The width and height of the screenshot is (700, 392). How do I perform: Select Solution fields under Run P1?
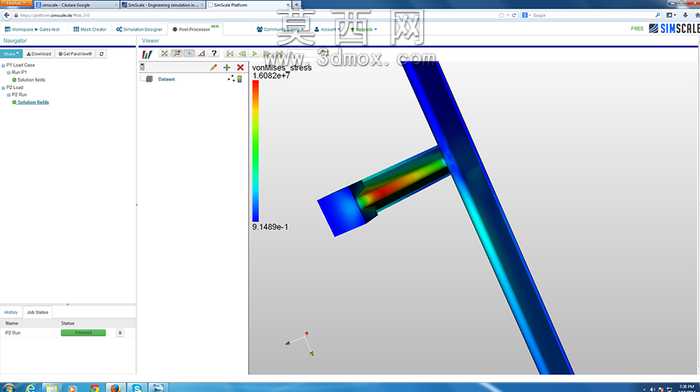31,79
